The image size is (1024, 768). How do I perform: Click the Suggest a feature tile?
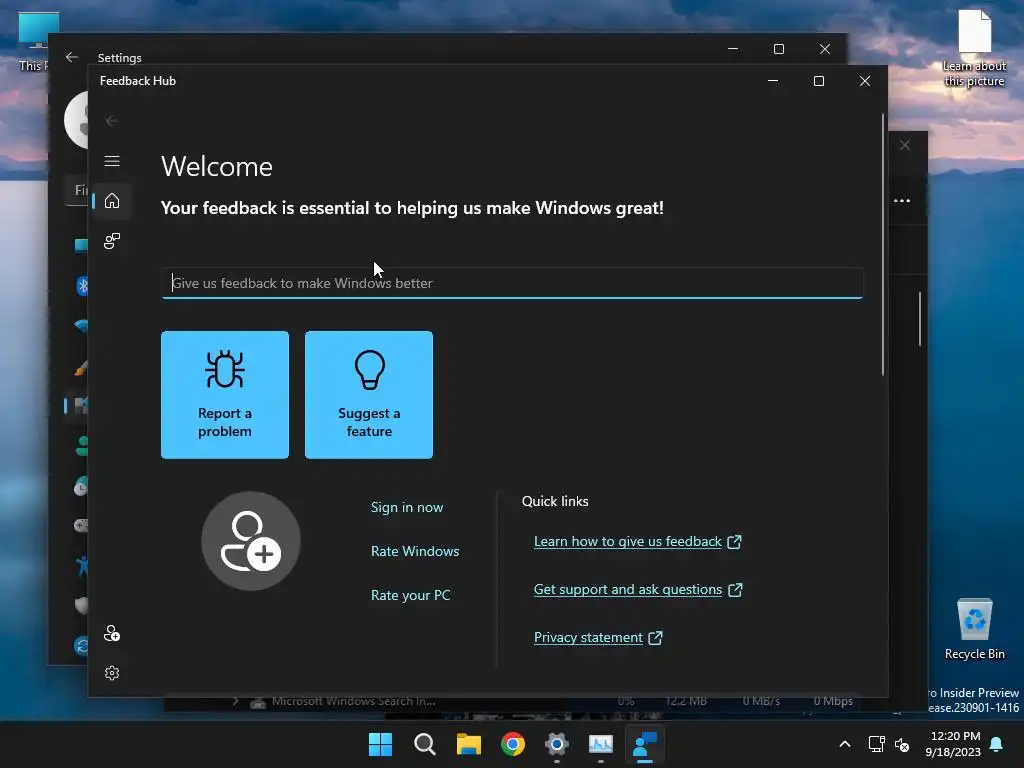tap(369, 394)
